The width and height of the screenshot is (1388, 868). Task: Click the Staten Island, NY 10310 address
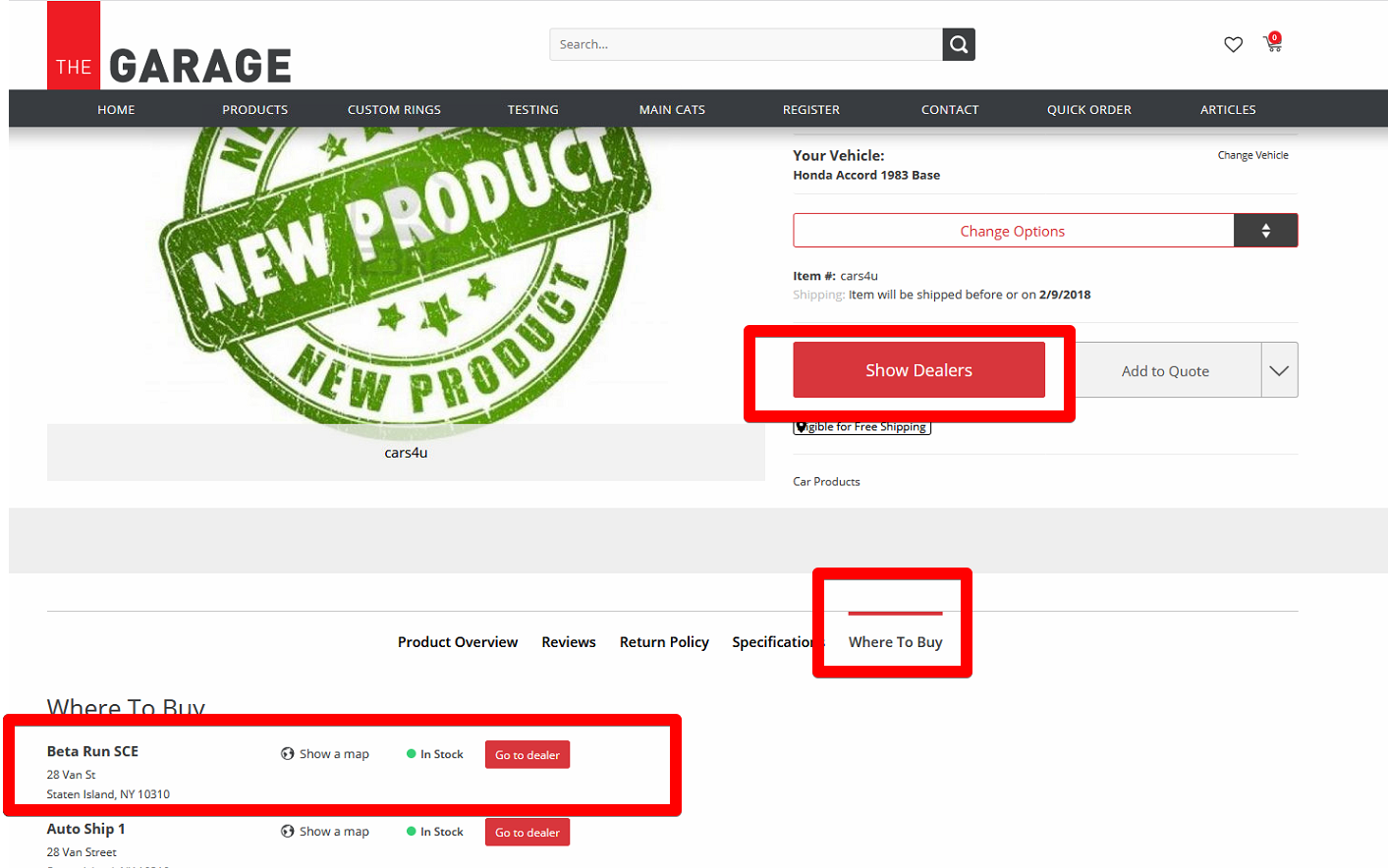[108, 794]
